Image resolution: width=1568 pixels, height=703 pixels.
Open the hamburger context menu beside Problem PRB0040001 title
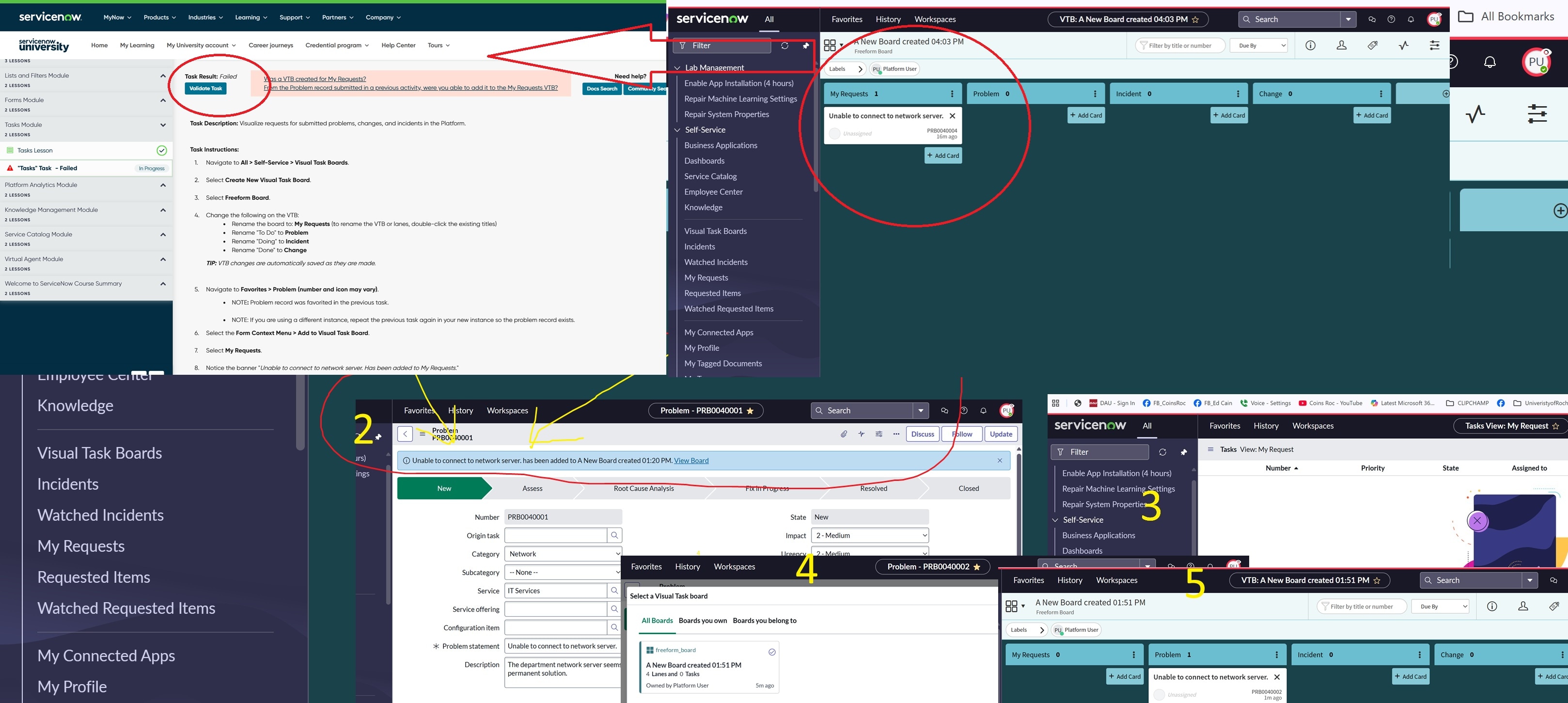(x=423, y=434)
